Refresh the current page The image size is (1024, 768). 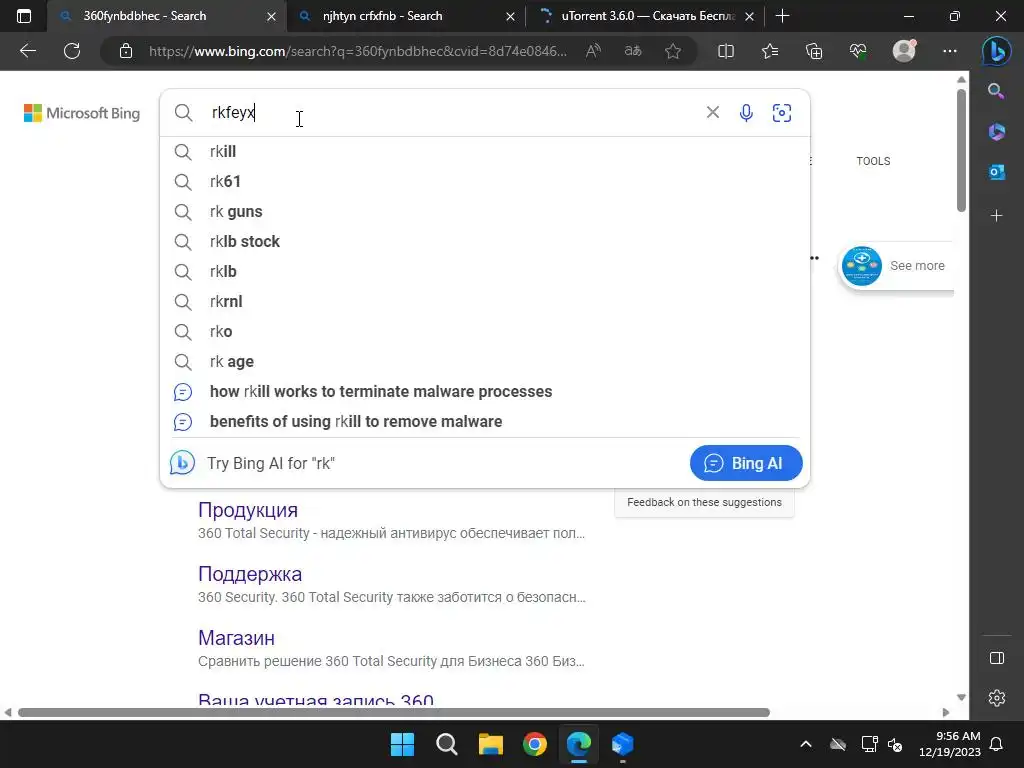click(x=72, y=51)
